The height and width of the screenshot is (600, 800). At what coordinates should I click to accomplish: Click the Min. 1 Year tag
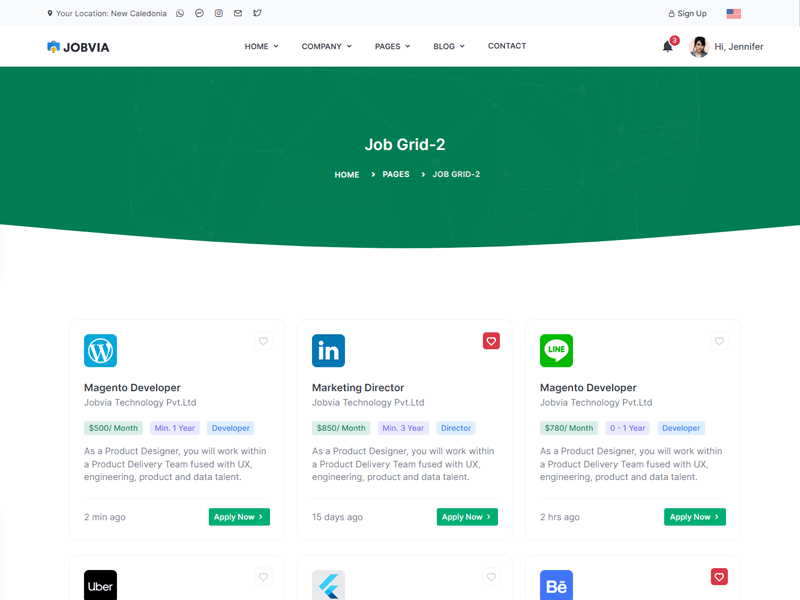(x=174, y=428)
